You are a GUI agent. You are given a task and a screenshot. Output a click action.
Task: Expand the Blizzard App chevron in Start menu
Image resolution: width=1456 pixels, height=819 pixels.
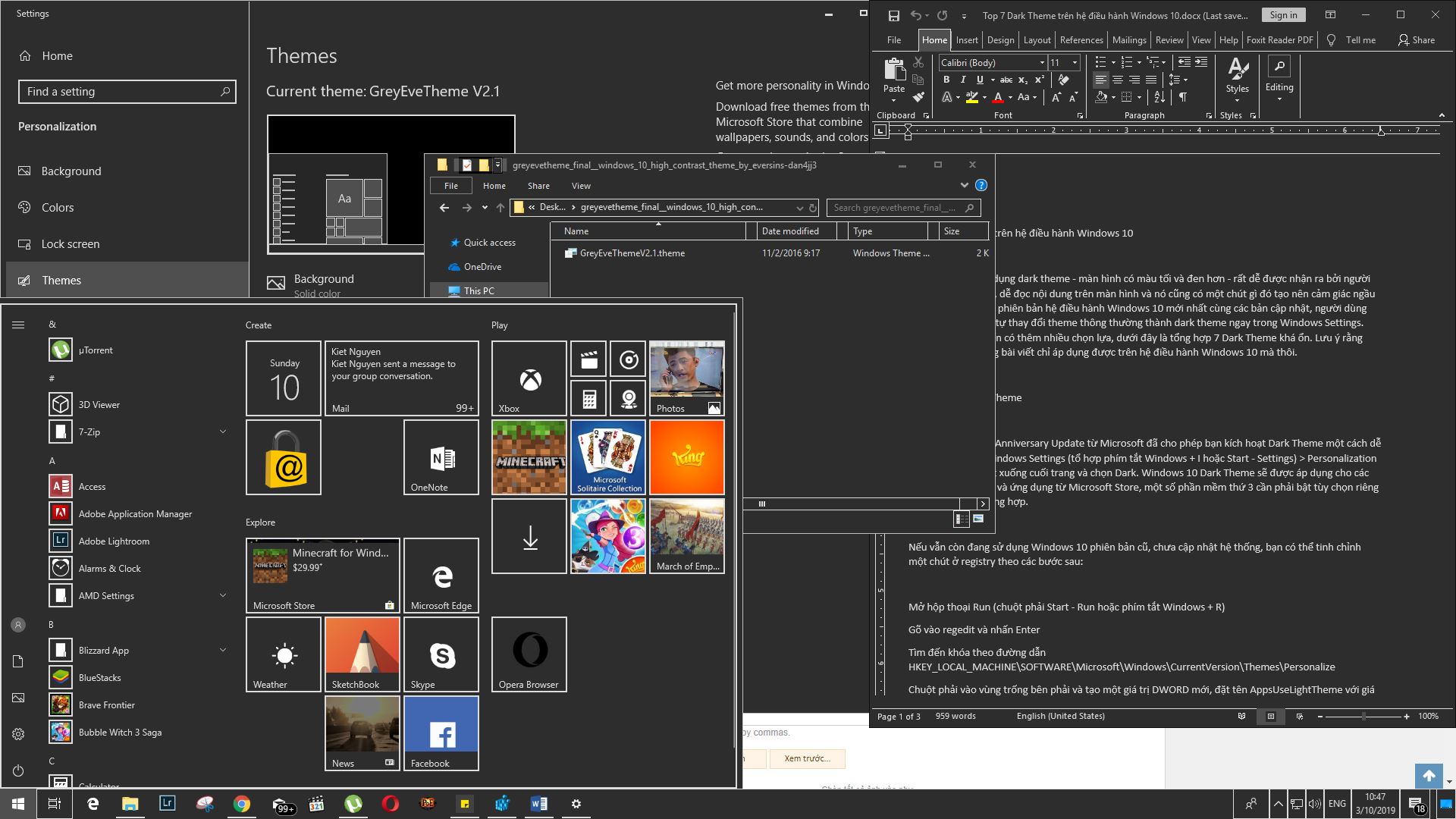tap(223, 650)
